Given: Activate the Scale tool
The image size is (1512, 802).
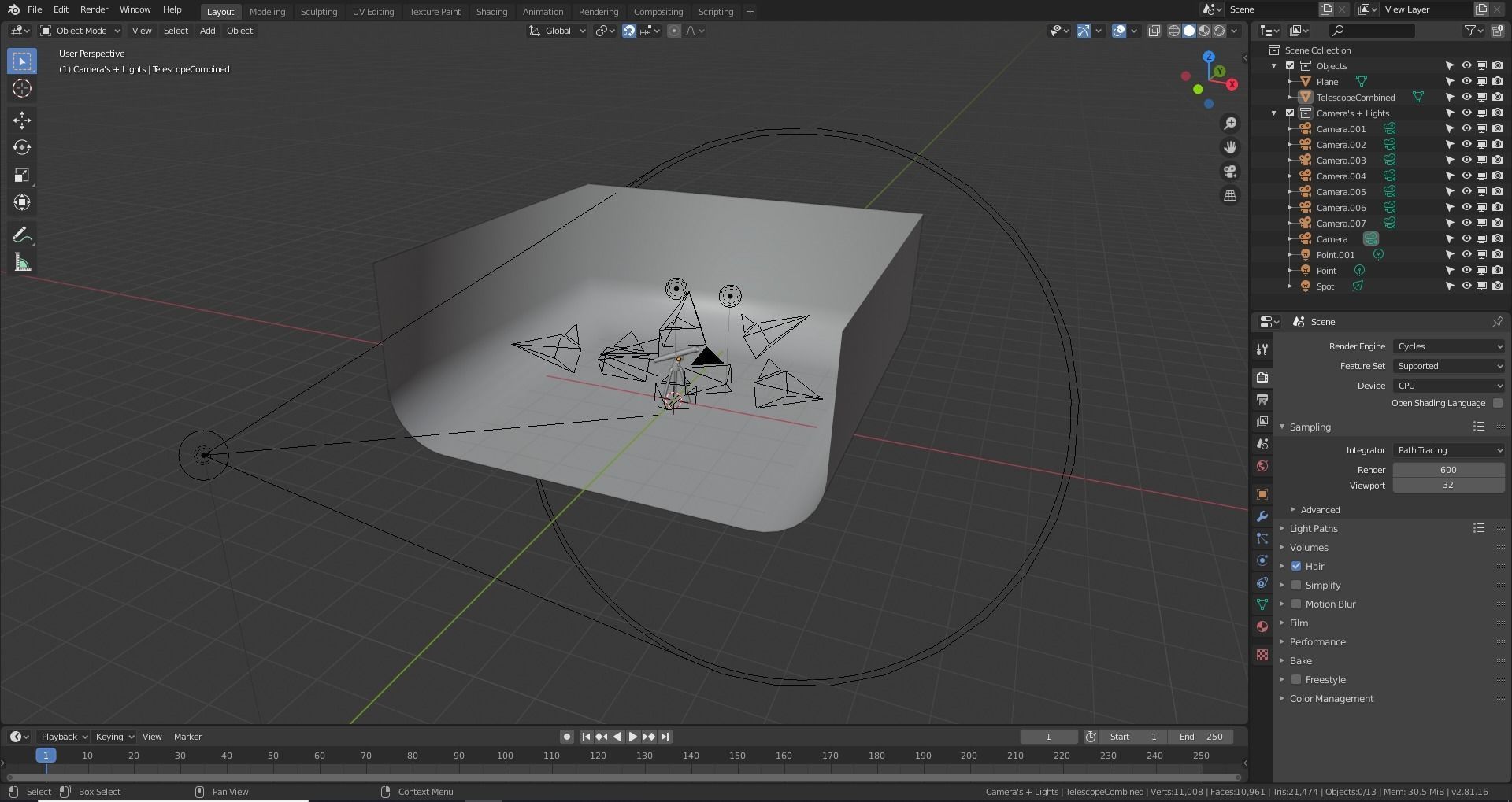Looking at the screenshot, I should (22, 175).
